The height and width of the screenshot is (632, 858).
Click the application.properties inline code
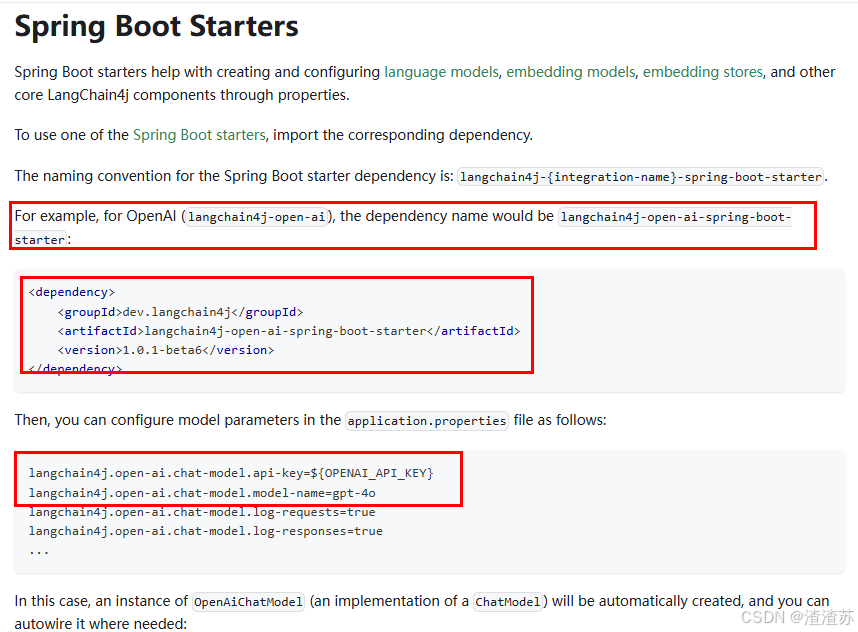[427, 421]
